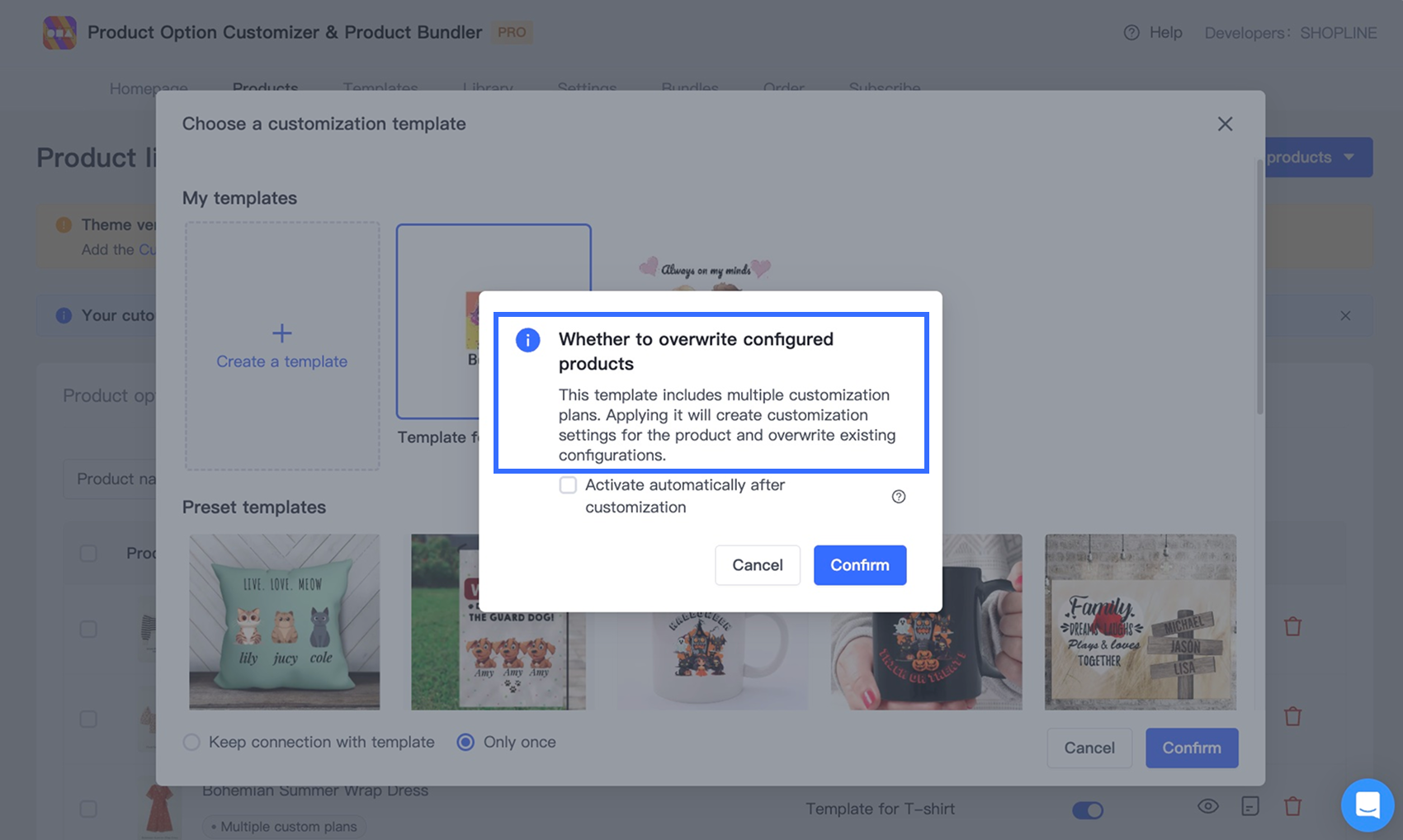This screenshot has height=840, width=1403.
Task: Delete the Bohemian Summer Wrap Dress row
Action: pyautogui.click(x=1292, y=806)
